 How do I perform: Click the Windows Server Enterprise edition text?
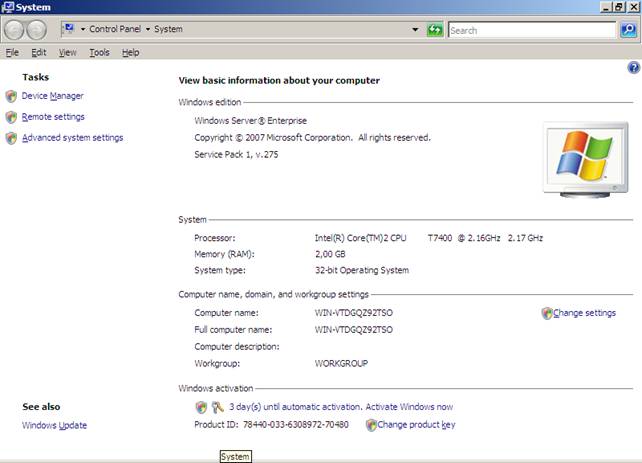click(x=251, y=121)
